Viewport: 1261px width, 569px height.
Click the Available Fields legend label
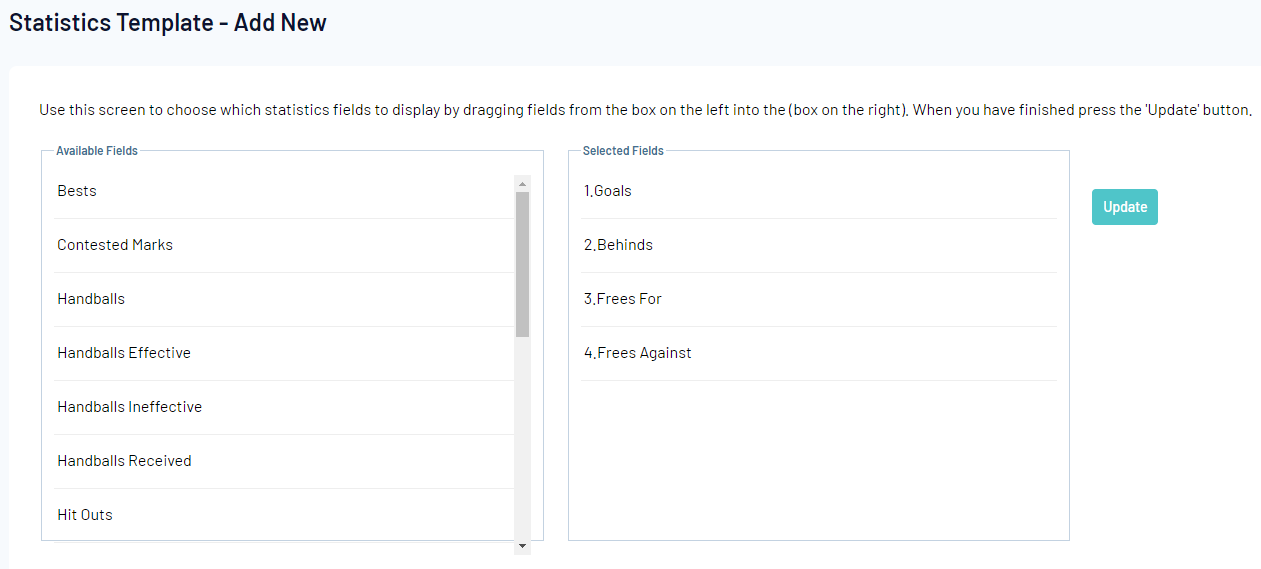click(x=97, y=151)
